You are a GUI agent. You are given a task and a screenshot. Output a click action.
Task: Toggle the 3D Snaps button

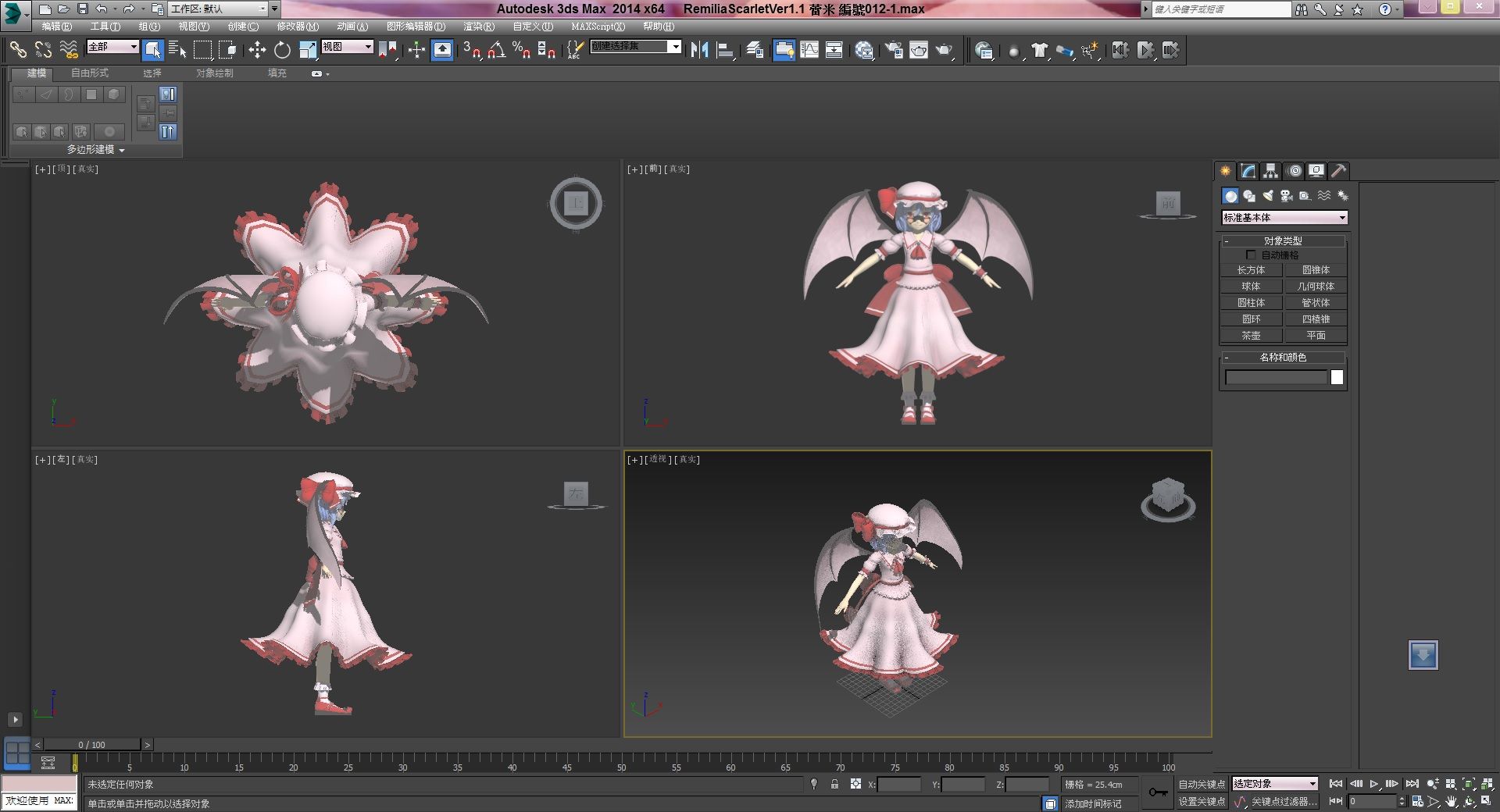click(471, 50)
